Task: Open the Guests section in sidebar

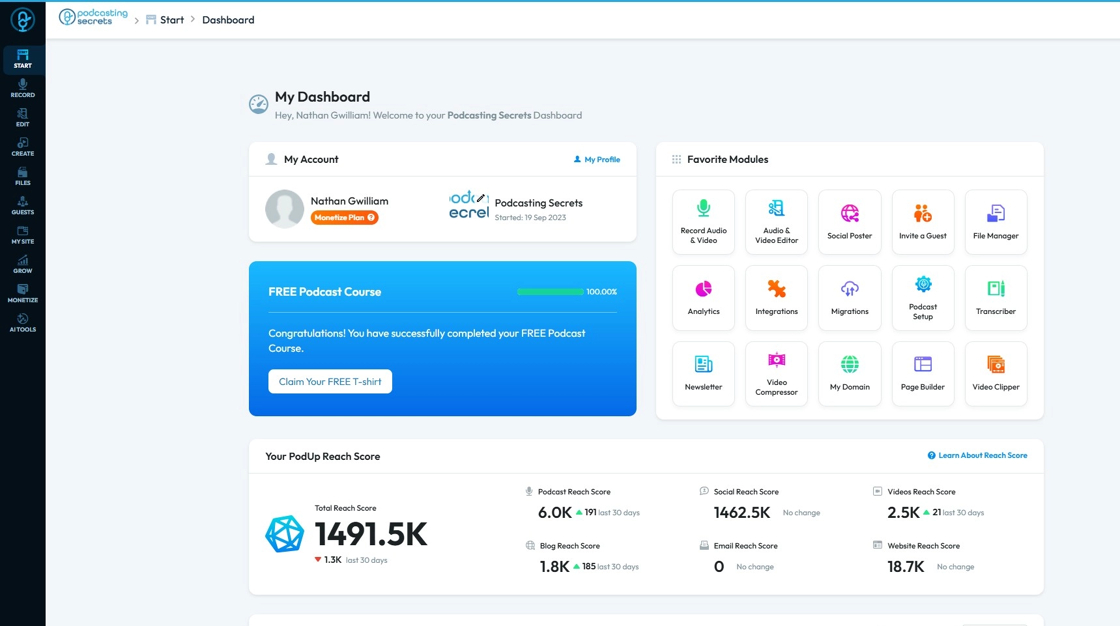Action: 22,206
